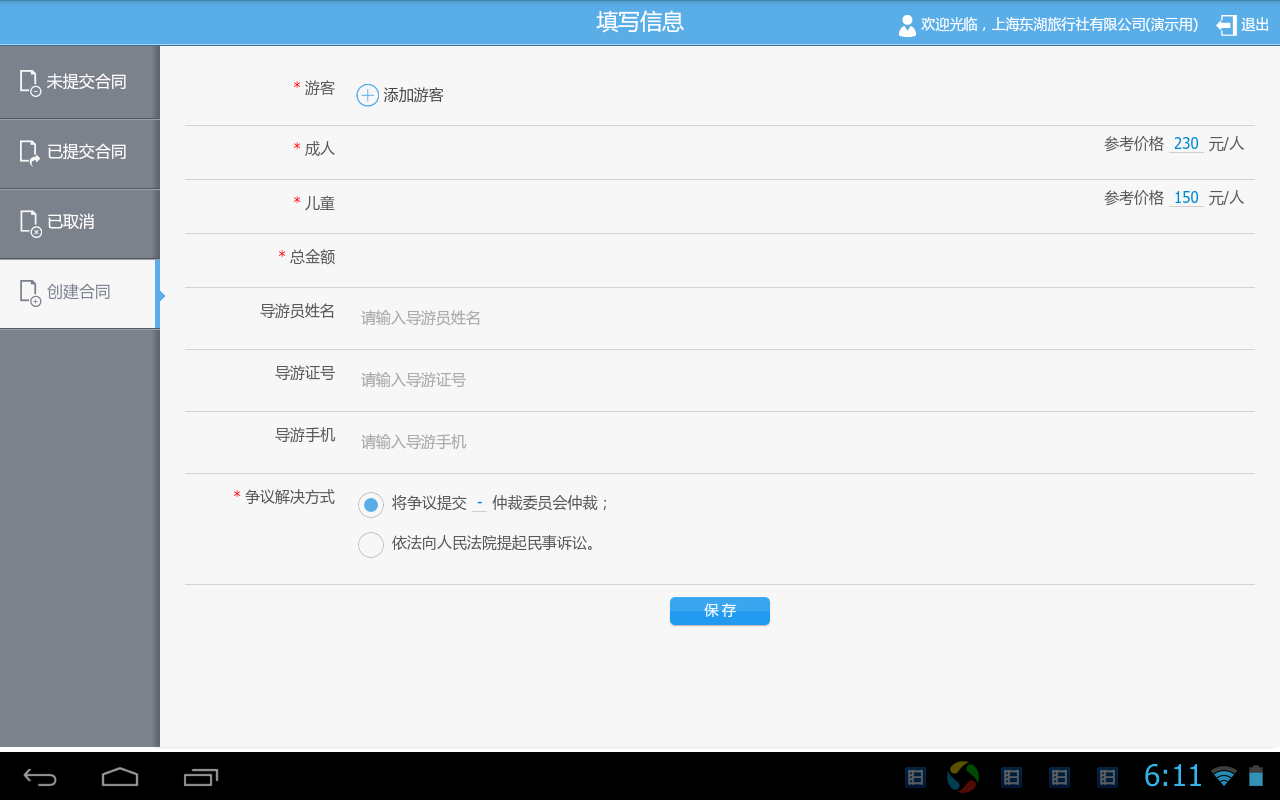Click the arbitration committee name blank
This screenshot has height=800, width=1280.
[x=480, y=503]
